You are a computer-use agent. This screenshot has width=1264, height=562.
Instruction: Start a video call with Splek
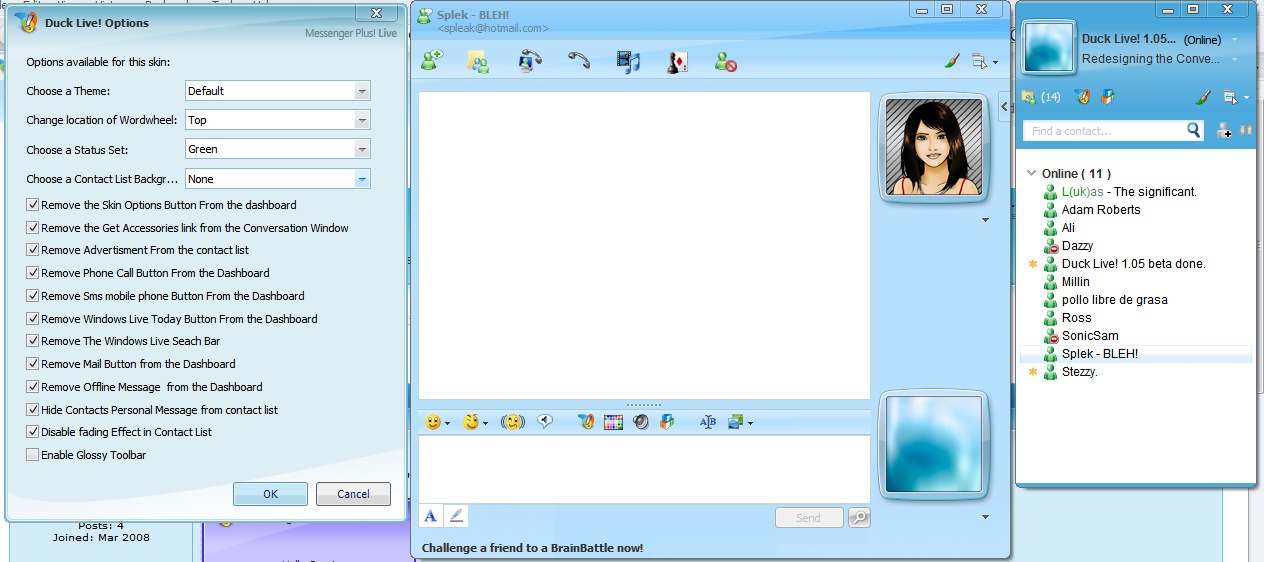tap(529, 61)
